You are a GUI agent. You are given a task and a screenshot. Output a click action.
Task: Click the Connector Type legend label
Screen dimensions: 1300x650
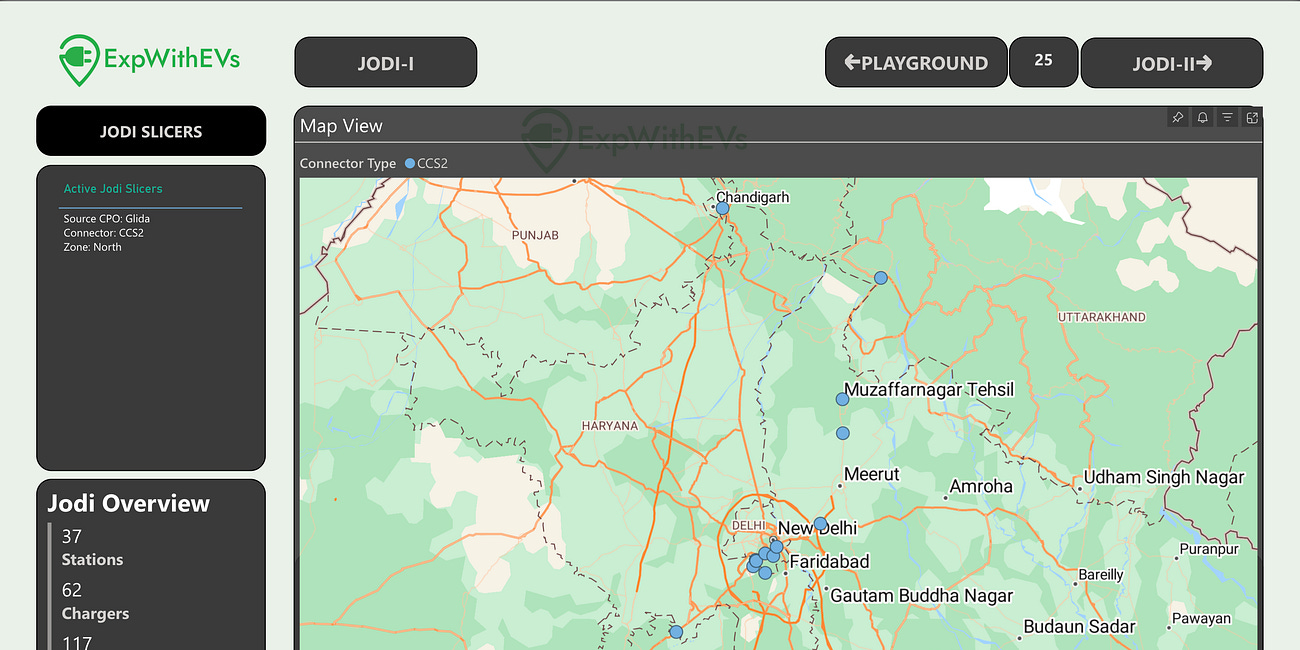point(348,163)
